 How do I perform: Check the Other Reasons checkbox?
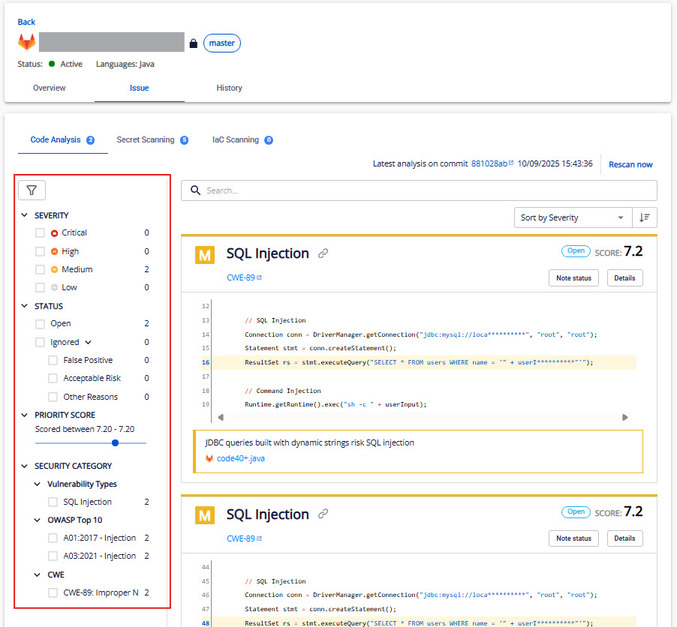click(53, 397)
